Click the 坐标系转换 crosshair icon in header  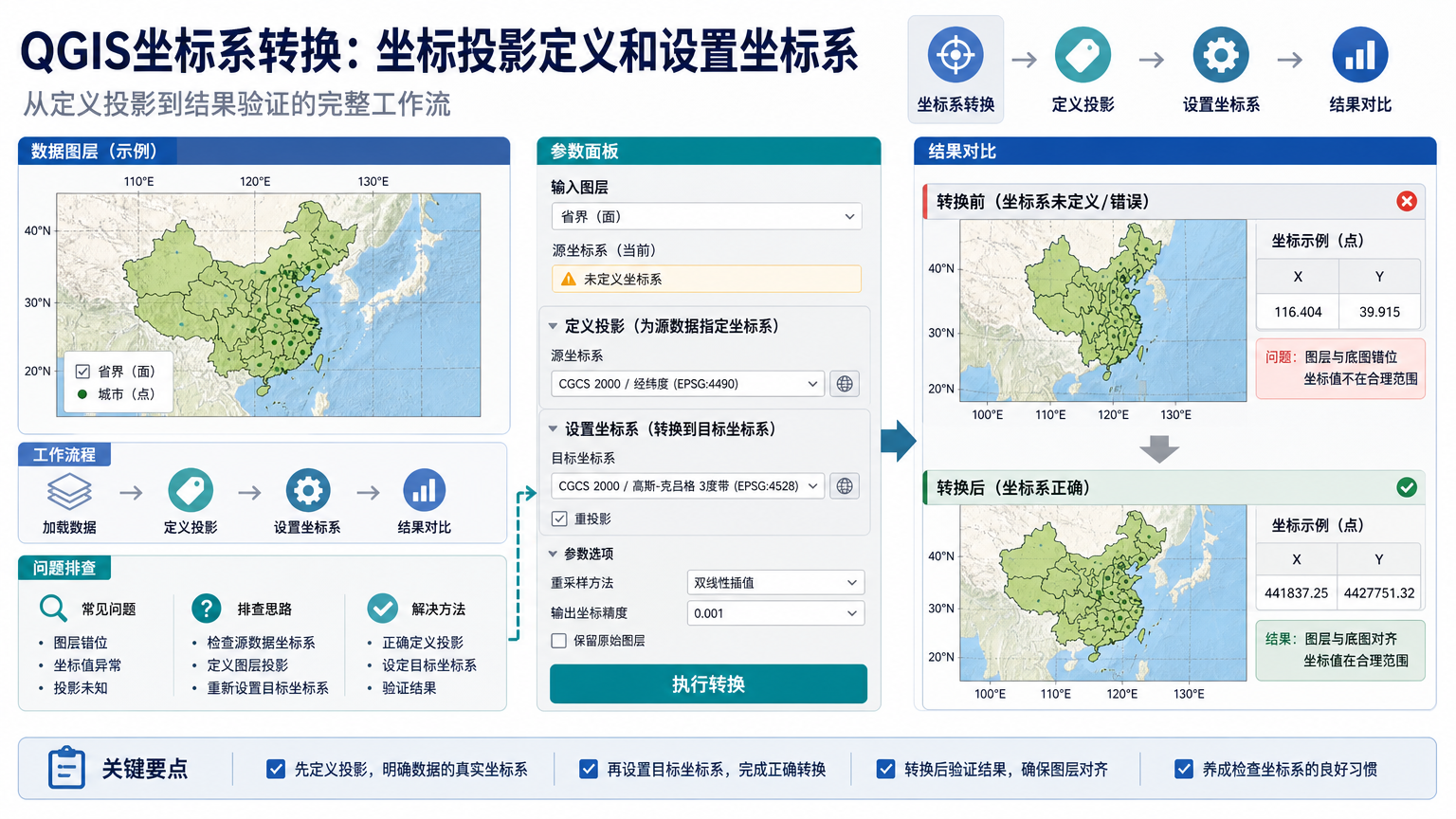(955, 55)
